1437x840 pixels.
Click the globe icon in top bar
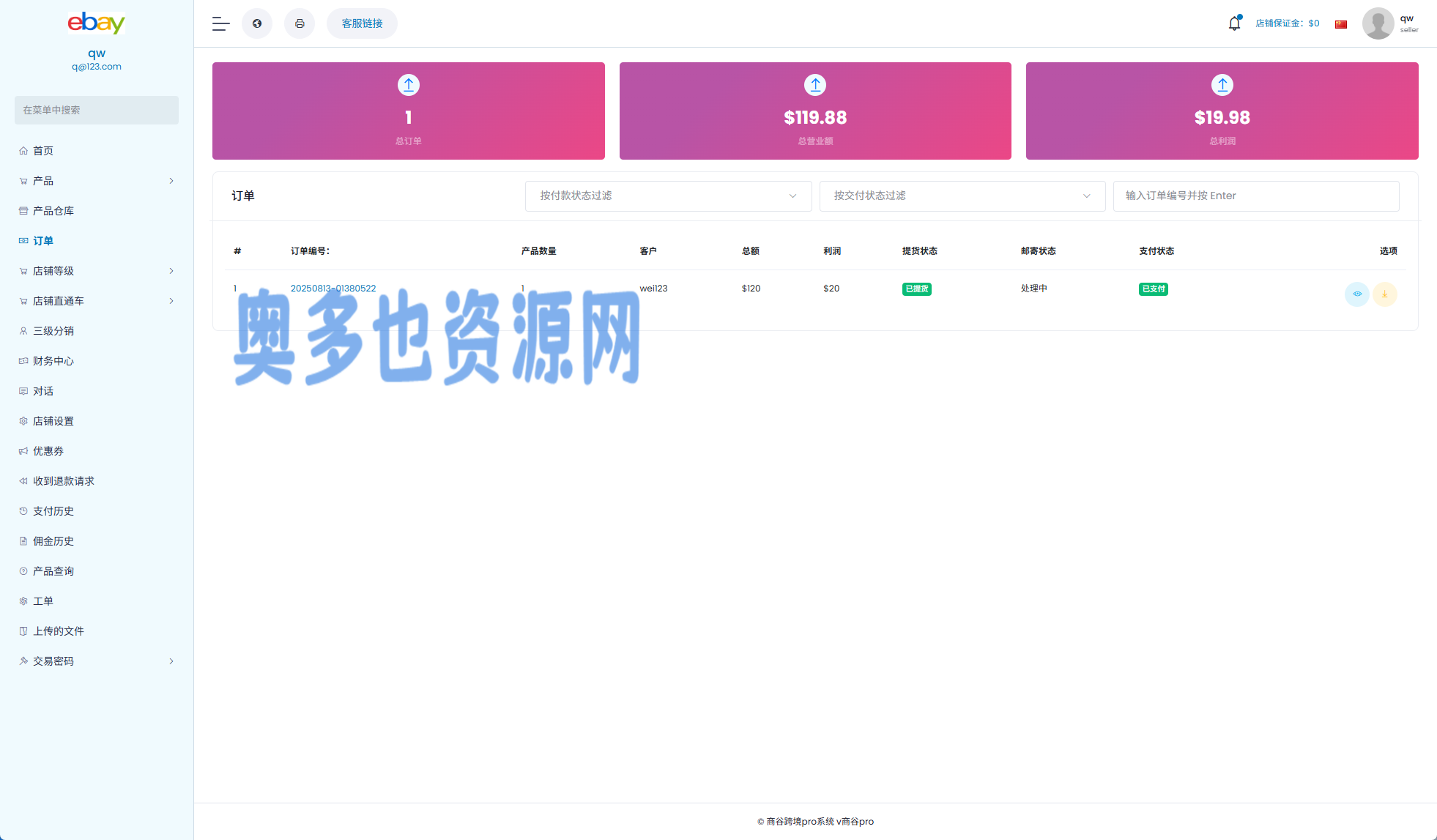[x=257, y=23]
